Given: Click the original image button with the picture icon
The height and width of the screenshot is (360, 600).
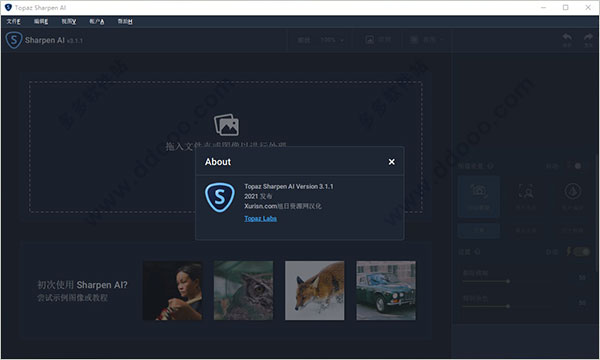Looking at the screenshot, I should pos(378,40).
